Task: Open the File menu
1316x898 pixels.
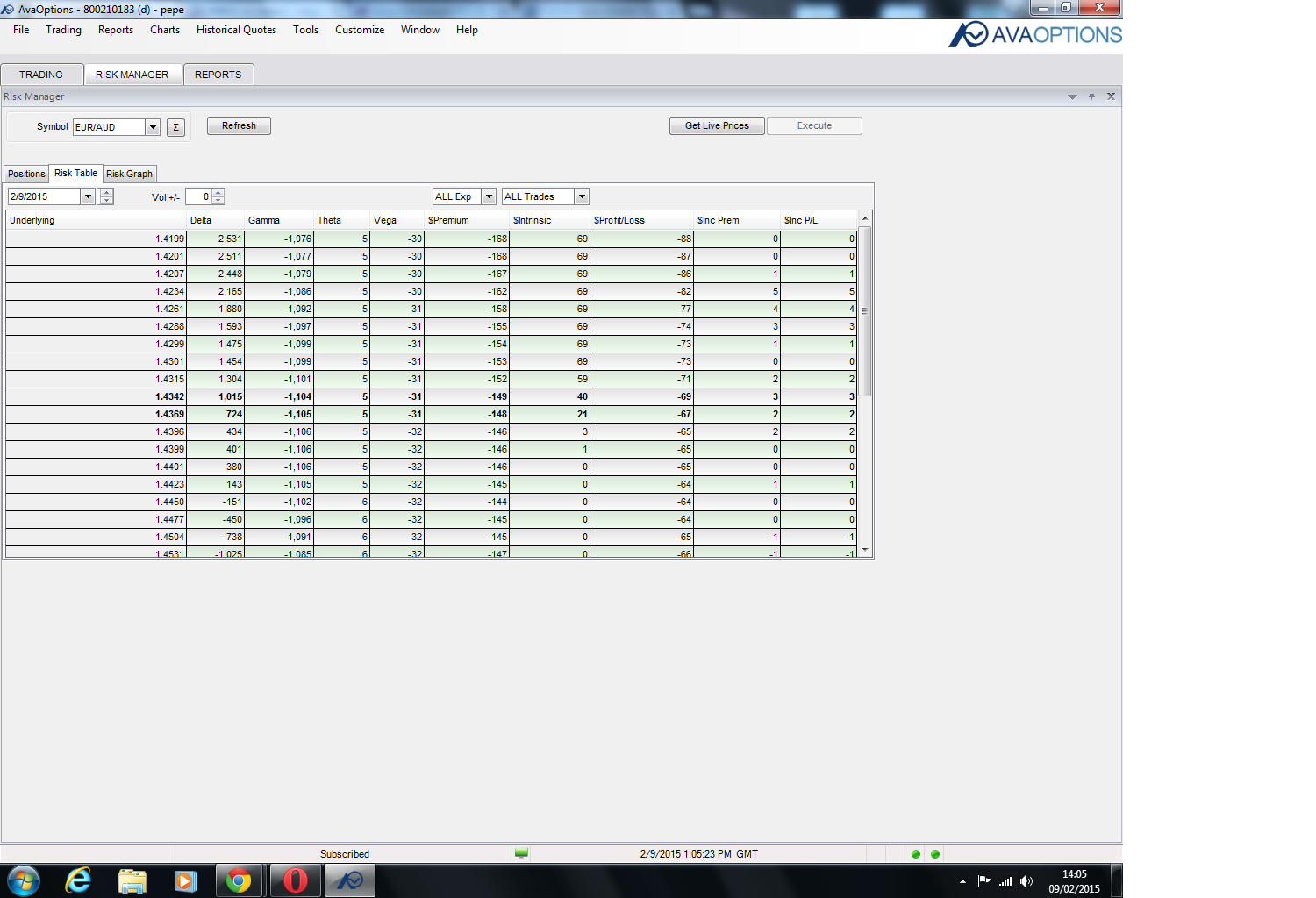Action: click(21, 30)
